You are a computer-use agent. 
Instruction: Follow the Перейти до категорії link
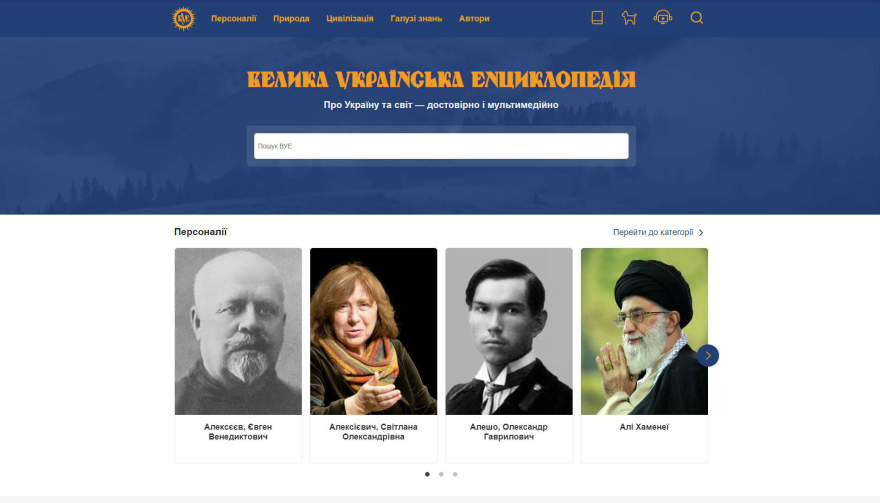coord(653,232)
